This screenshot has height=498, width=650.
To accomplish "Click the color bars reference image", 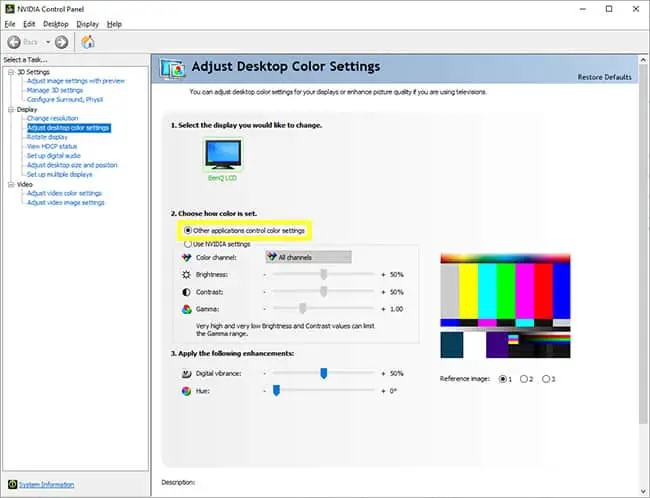I will pos(505,305).
